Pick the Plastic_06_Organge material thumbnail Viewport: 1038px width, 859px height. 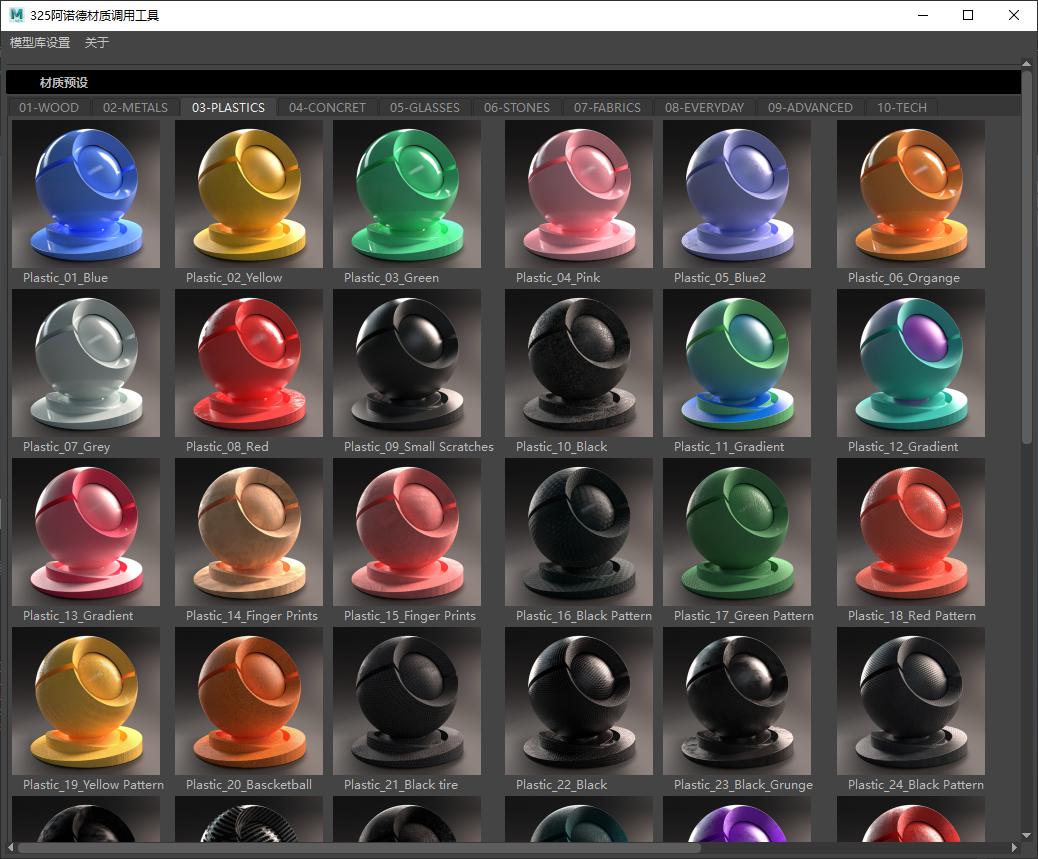[910, 194]
